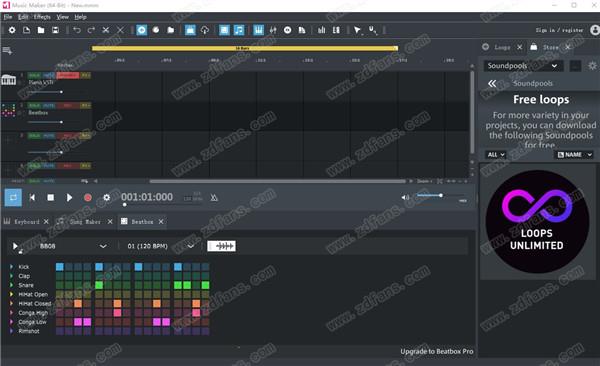Toggle MUTE on the Piano VSTi track
The height and width of the screenshot is (366, 600).
point(49,75)
